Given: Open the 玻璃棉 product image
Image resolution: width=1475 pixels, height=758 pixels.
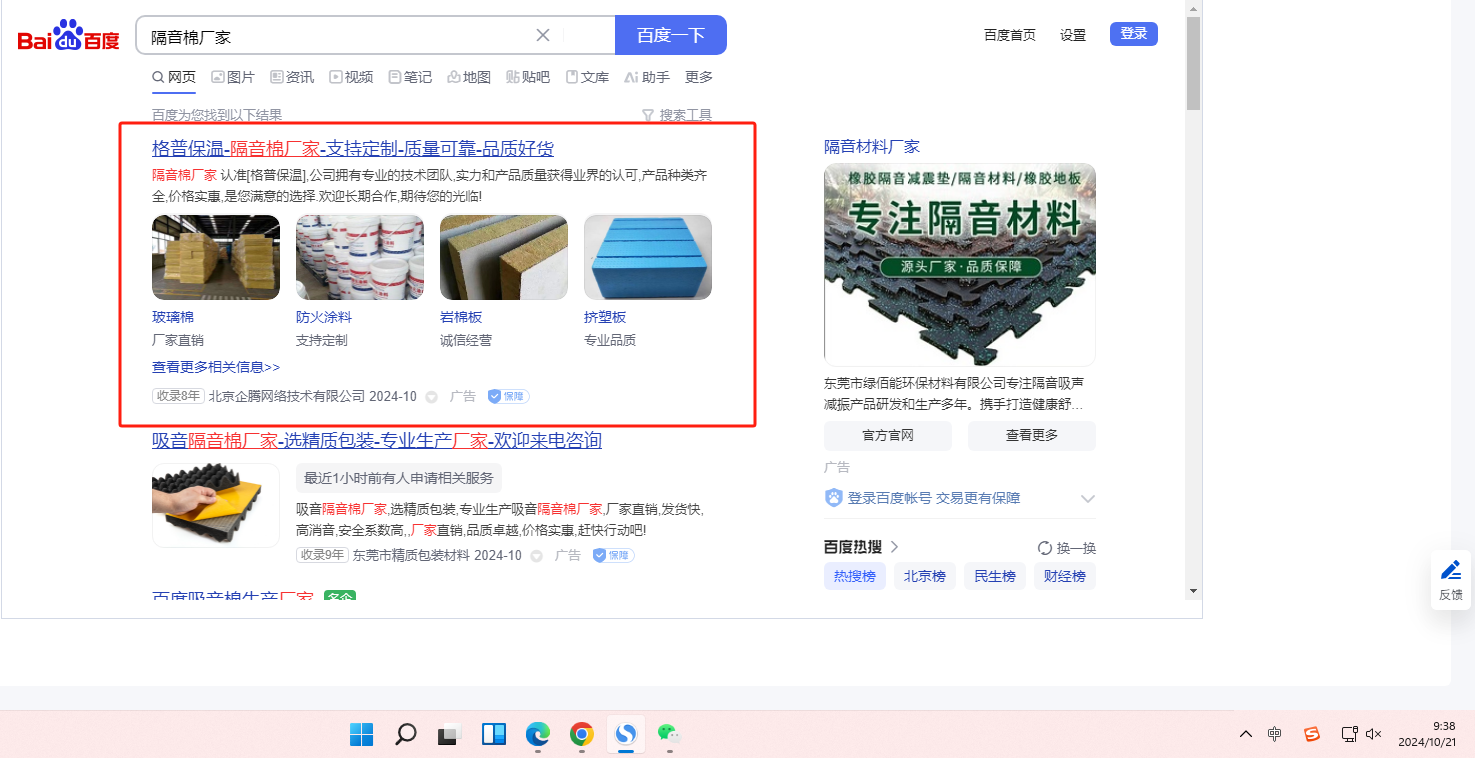Looking at the screenshot, I should [216, 257].
